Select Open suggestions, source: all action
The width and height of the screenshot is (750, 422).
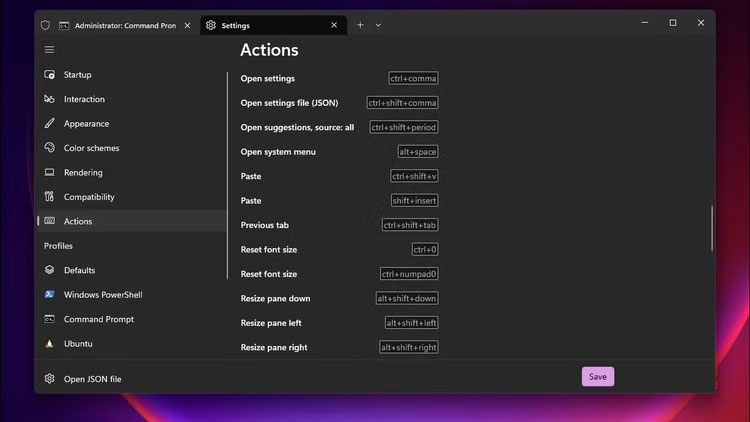coord(339,127)
